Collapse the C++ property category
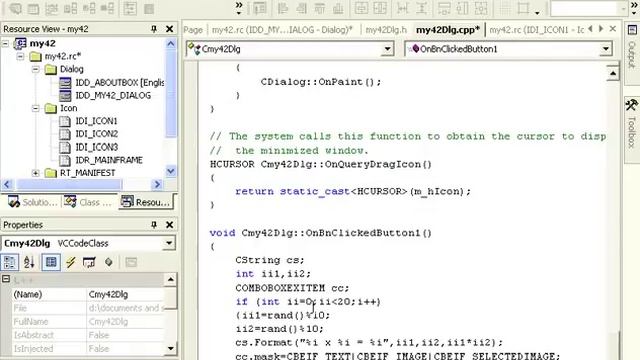640x360 pixels. [6, 279]
